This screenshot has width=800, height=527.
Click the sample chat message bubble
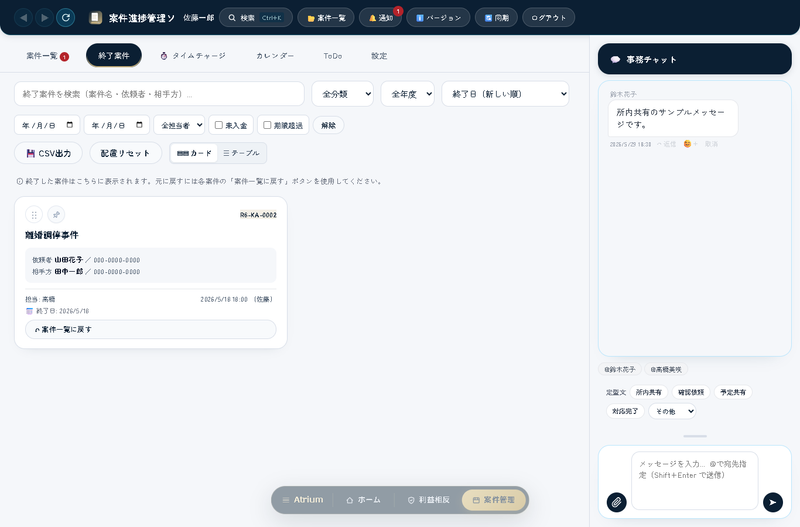(x=673, y=118)
